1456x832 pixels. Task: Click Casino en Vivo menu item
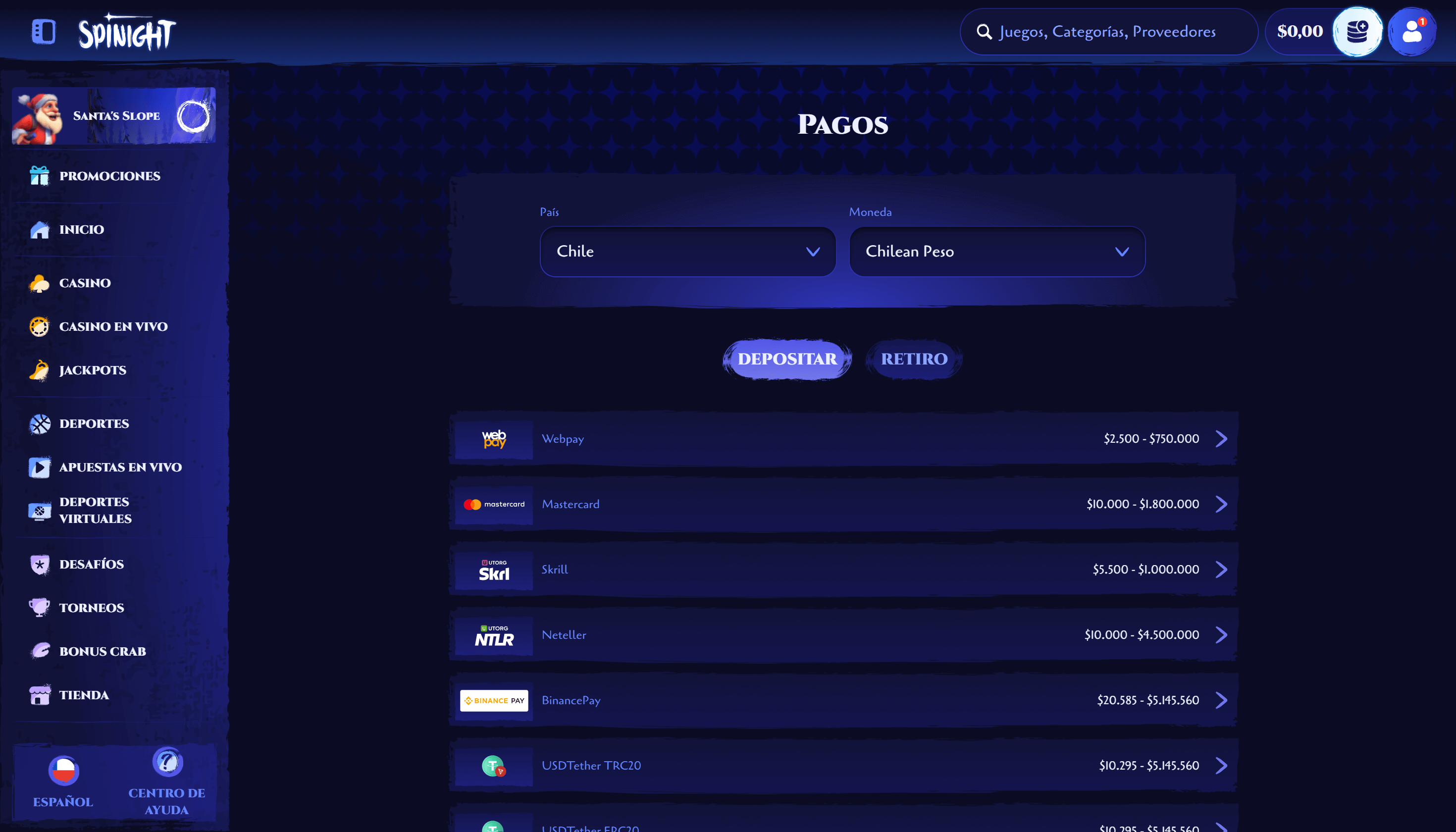112,326
